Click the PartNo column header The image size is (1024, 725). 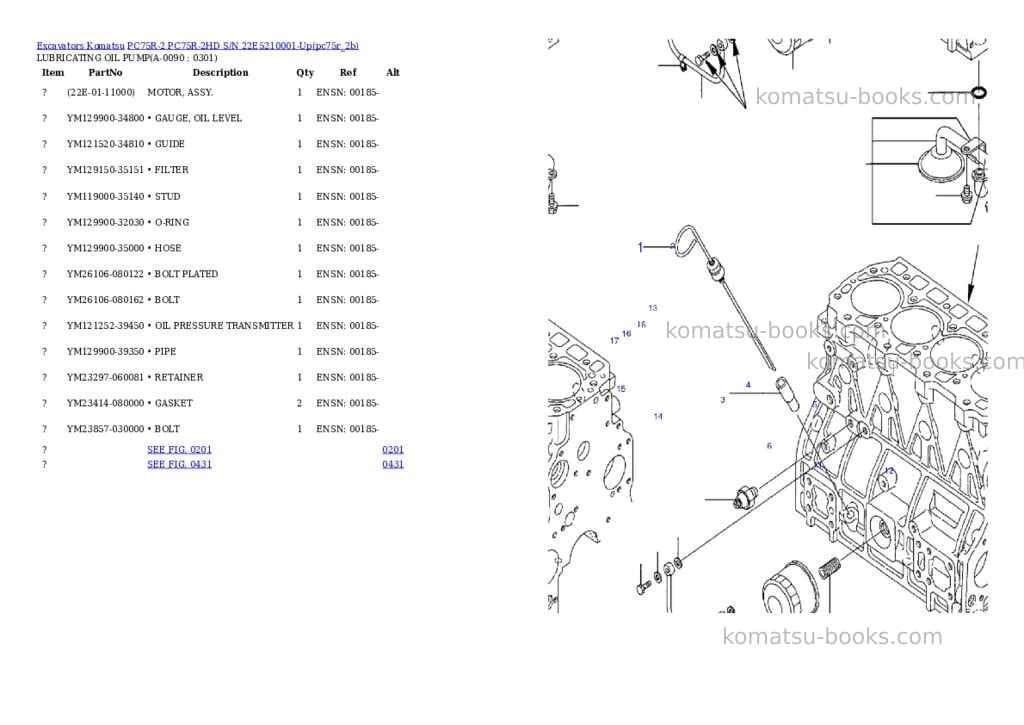pos(105,72)
